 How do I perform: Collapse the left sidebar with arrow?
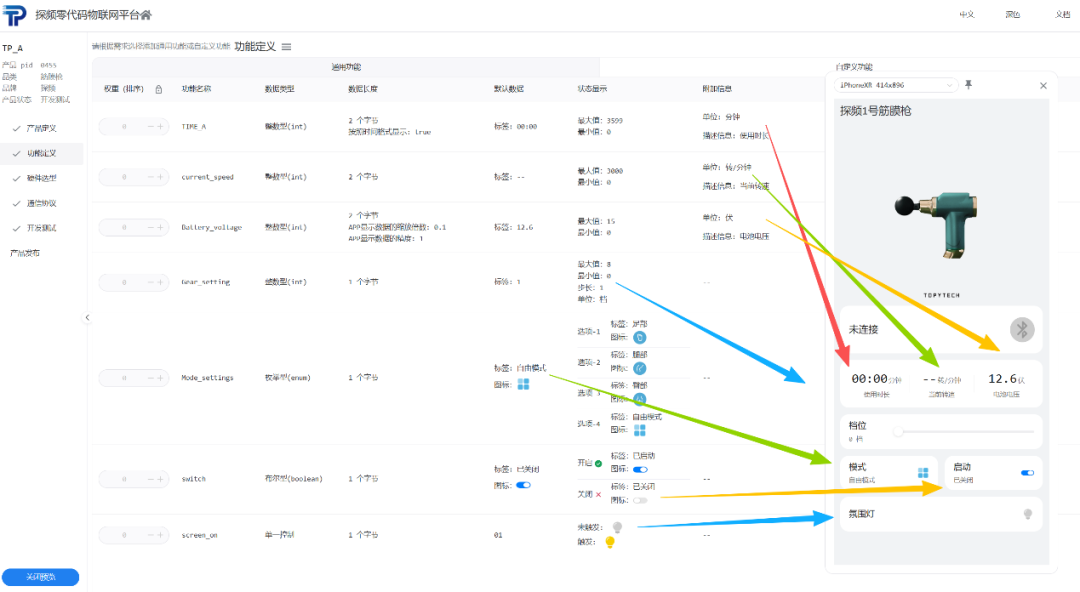click(x=87, y=318)
